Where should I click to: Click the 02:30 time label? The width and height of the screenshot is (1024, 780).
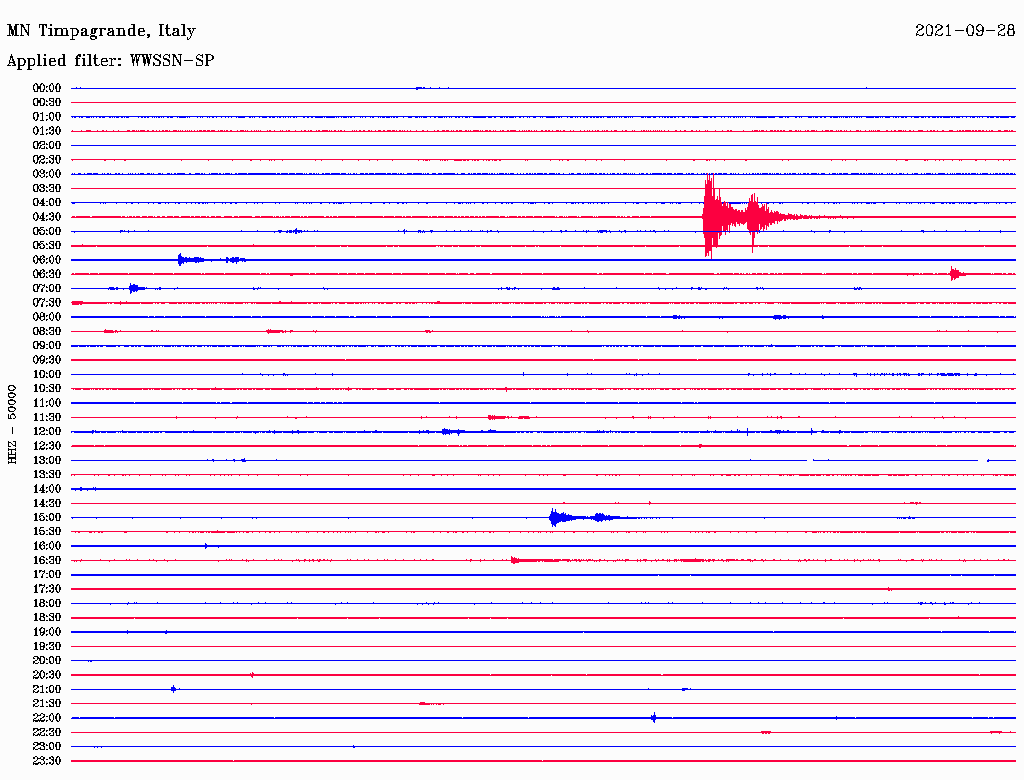click(47, 159)
